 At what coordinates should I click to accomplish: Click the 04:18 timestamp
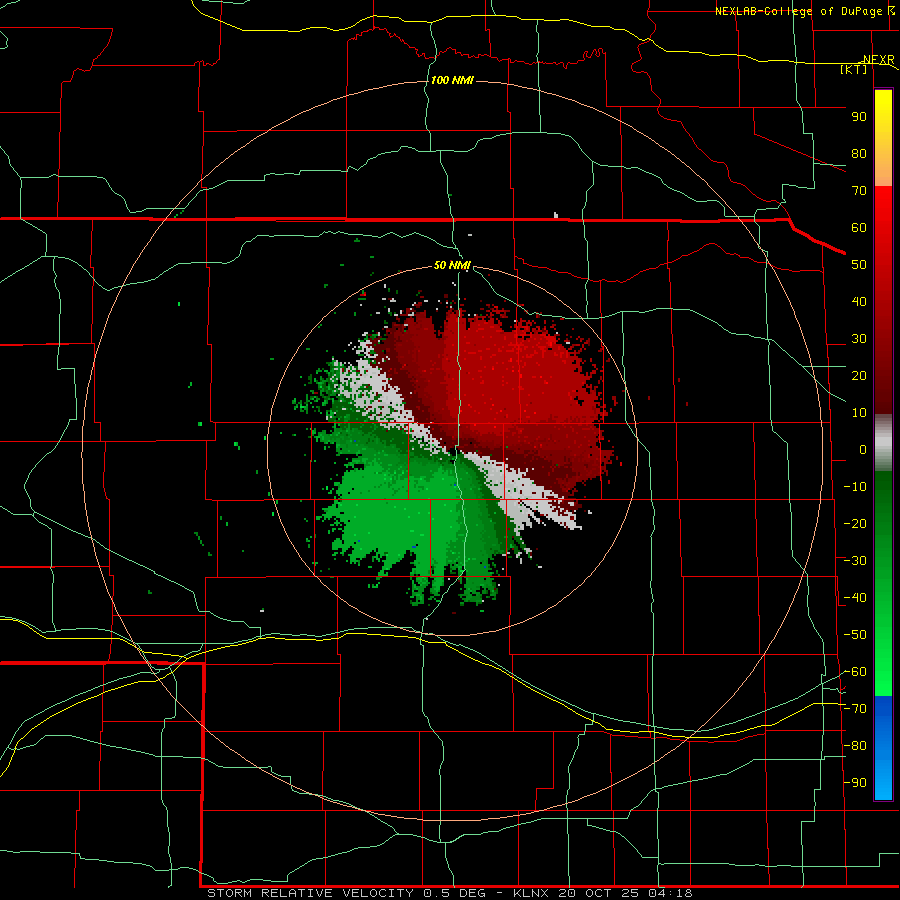coord(670,893)
